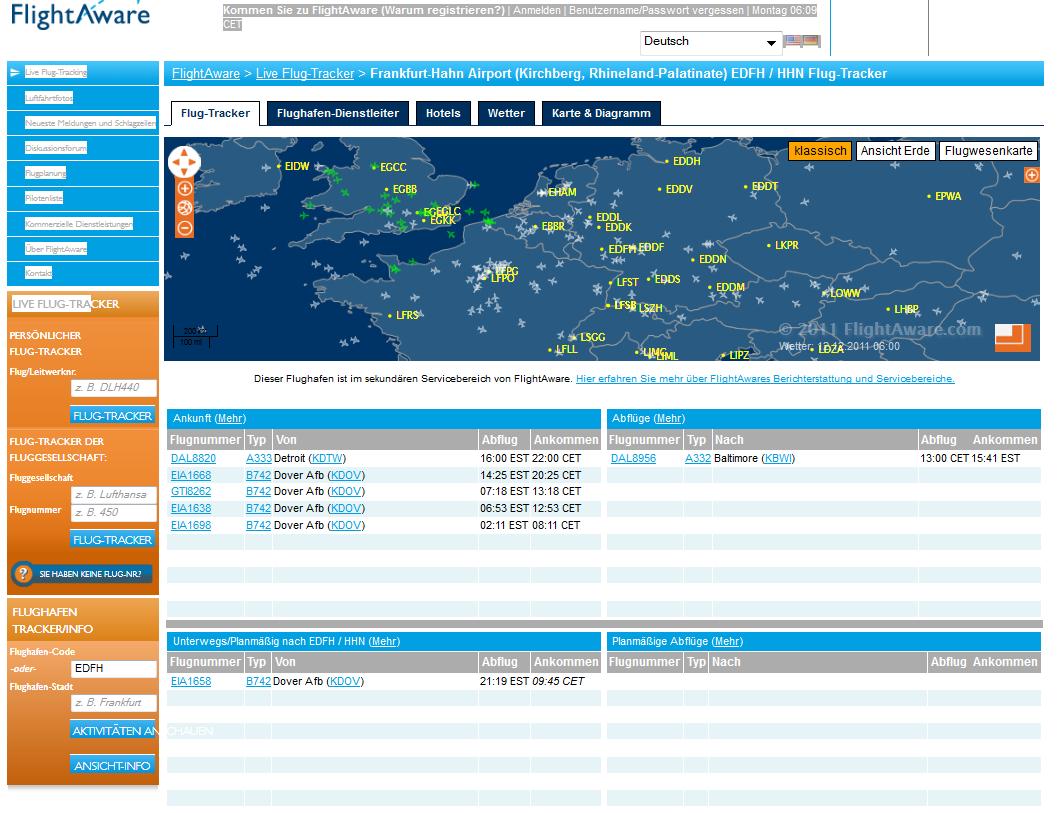Click the AKTIVITÄTEN ANSCHAUEN button
Viewport: 1060px width, 813px height.
(x=113, y=731)
